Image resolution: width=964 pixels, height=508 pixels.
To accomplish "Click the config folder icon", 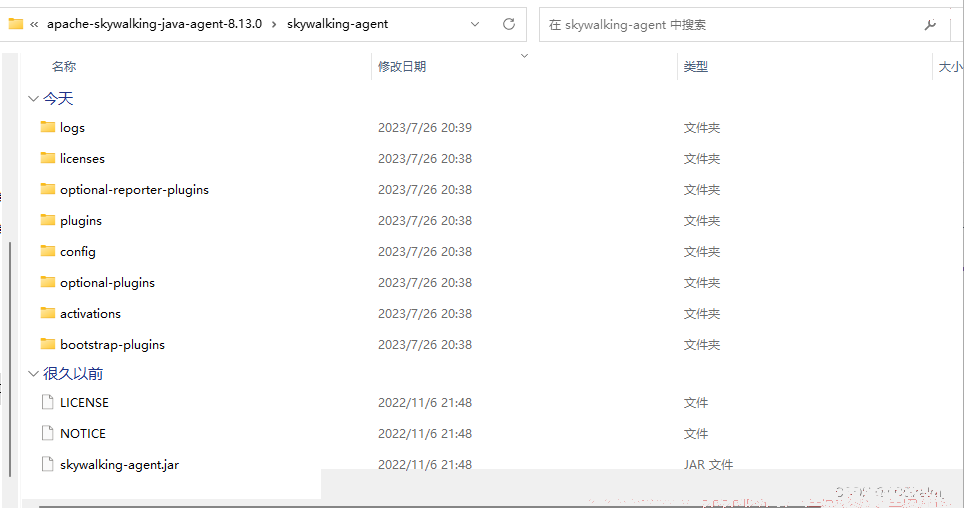I will coord(47,251).
